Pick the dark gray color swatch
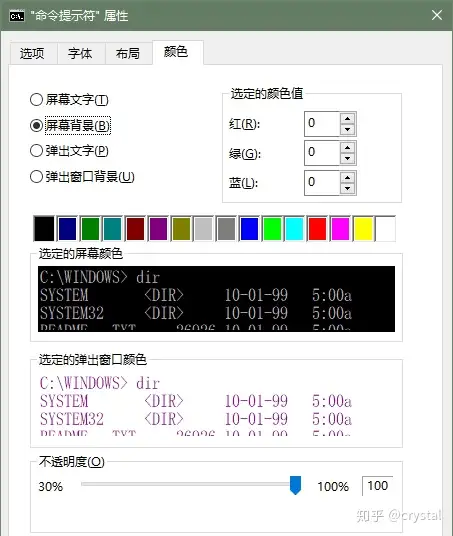Screen dimensions: 453x536 [x=226, y=228]
